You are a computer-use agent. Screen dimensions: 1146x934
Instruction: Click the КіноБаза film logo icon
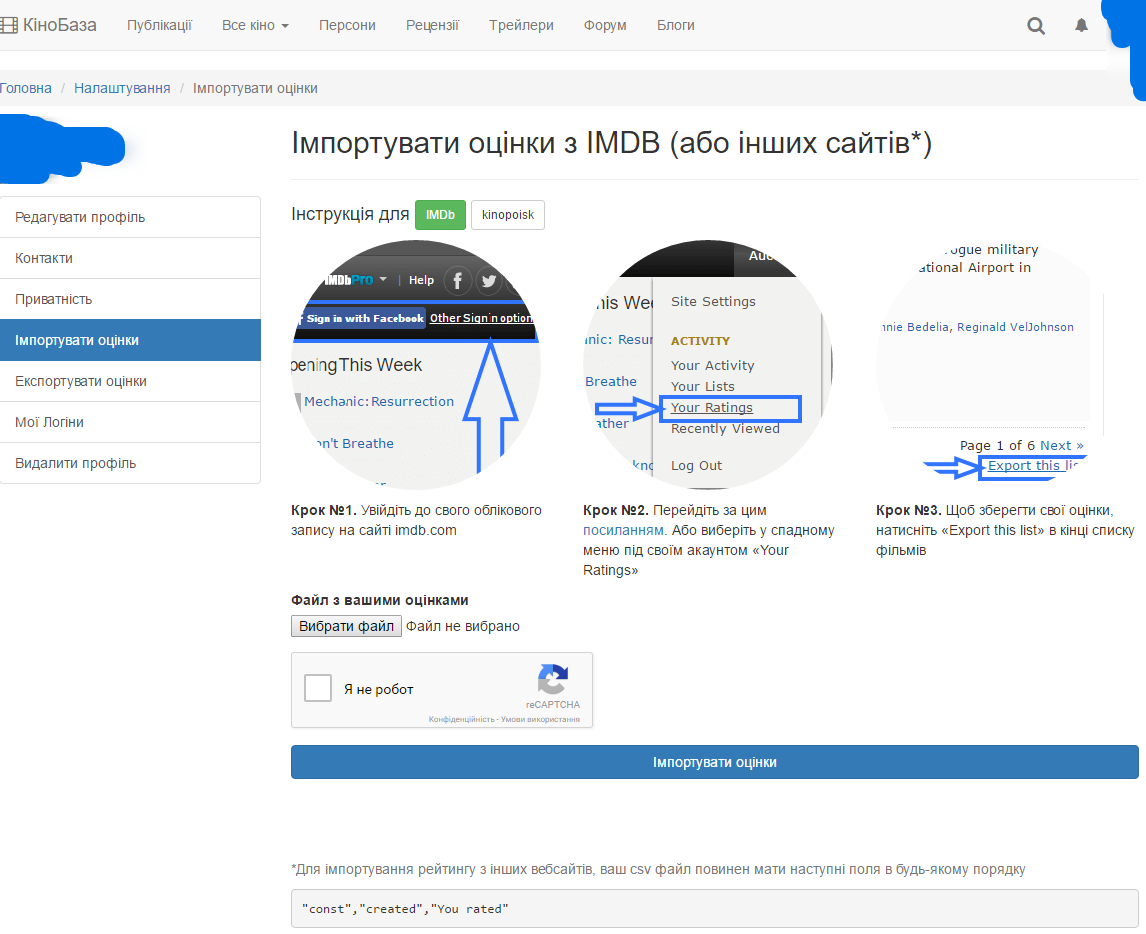coord(8,26)
